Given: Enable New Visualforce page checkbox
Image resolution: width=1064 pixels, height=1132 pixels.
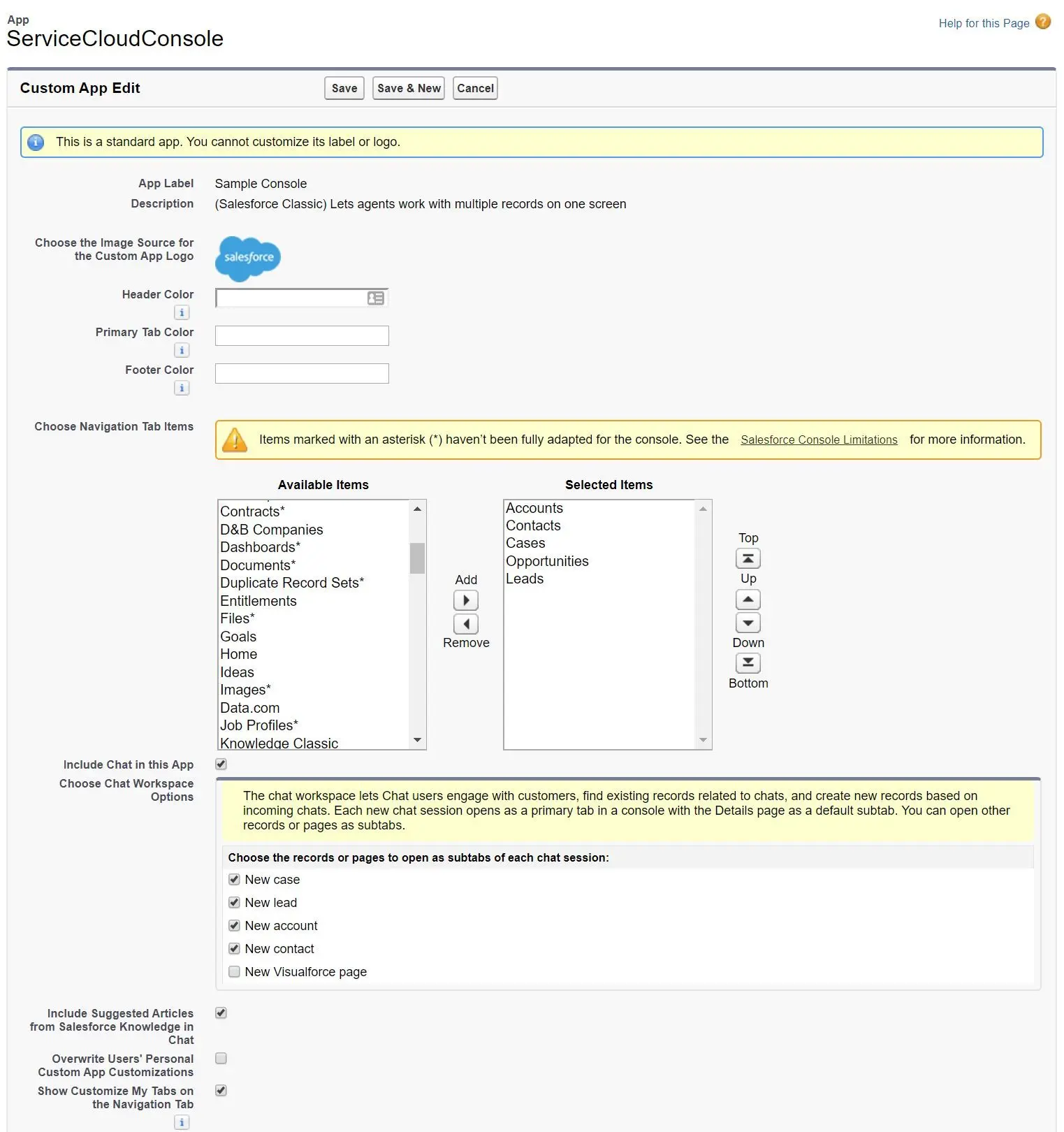Looking at the screenshot, I should pos(234,971).
